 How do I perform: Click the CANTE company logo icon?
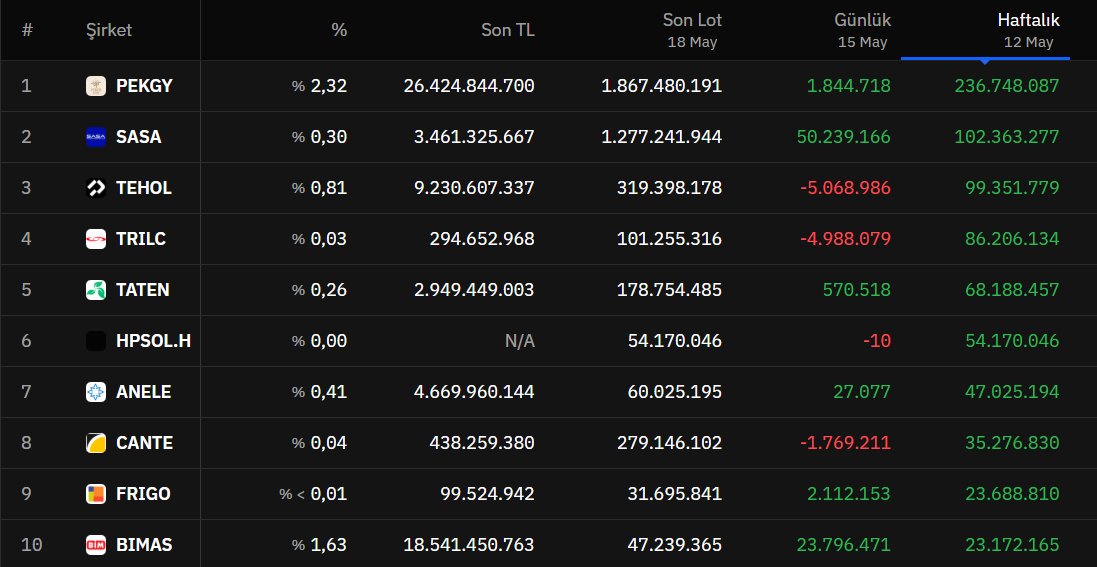pos(96,443)
